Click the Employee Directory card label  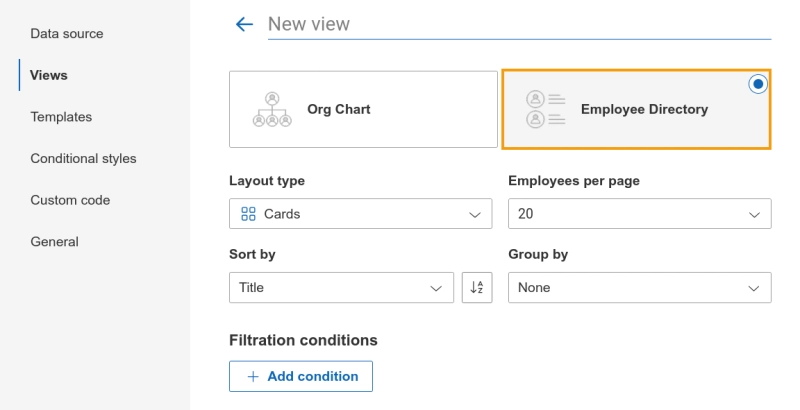click(644, 109)
